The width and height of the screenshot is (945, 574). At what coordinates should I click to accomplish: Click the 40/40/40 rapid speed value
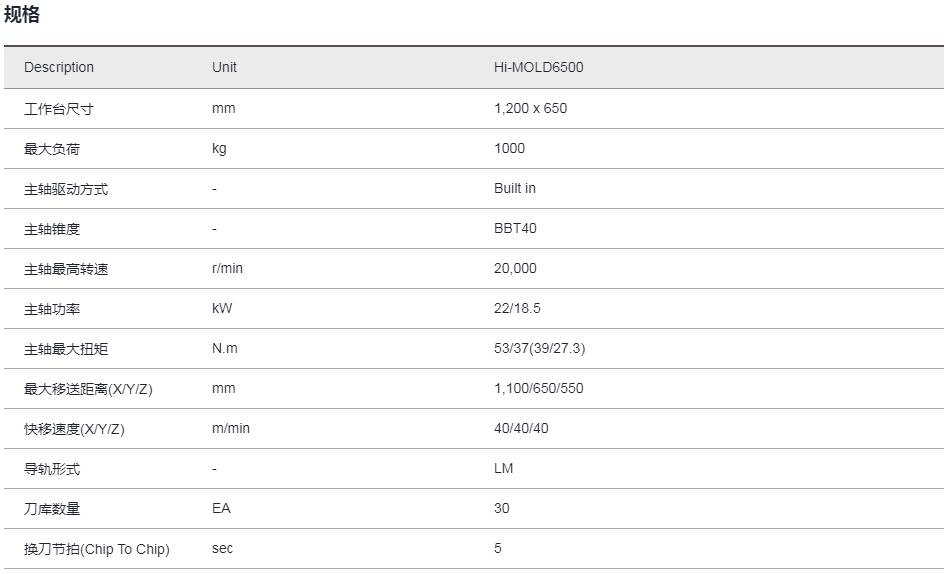click(521, 429)
